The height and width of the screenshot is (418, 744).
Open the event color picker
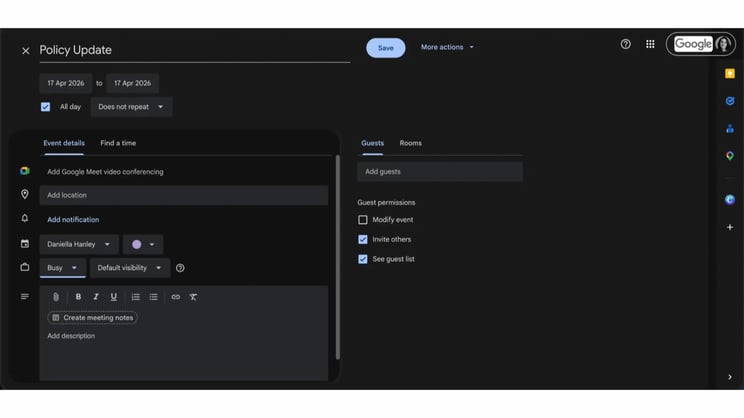[x=143, y=244]
